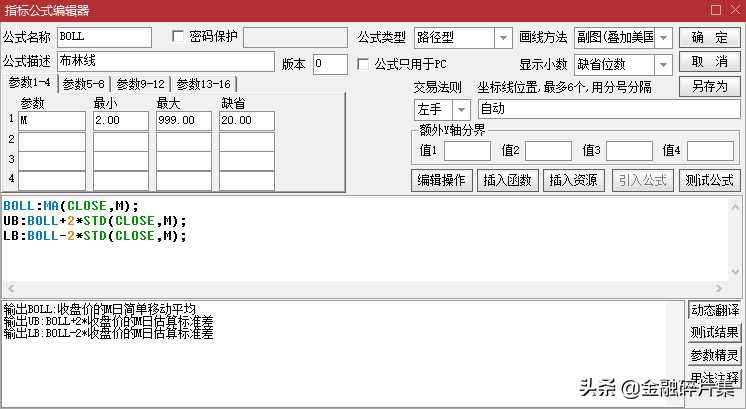
Task: Click the 动态翻译 side button
Action: pos(714,310)
